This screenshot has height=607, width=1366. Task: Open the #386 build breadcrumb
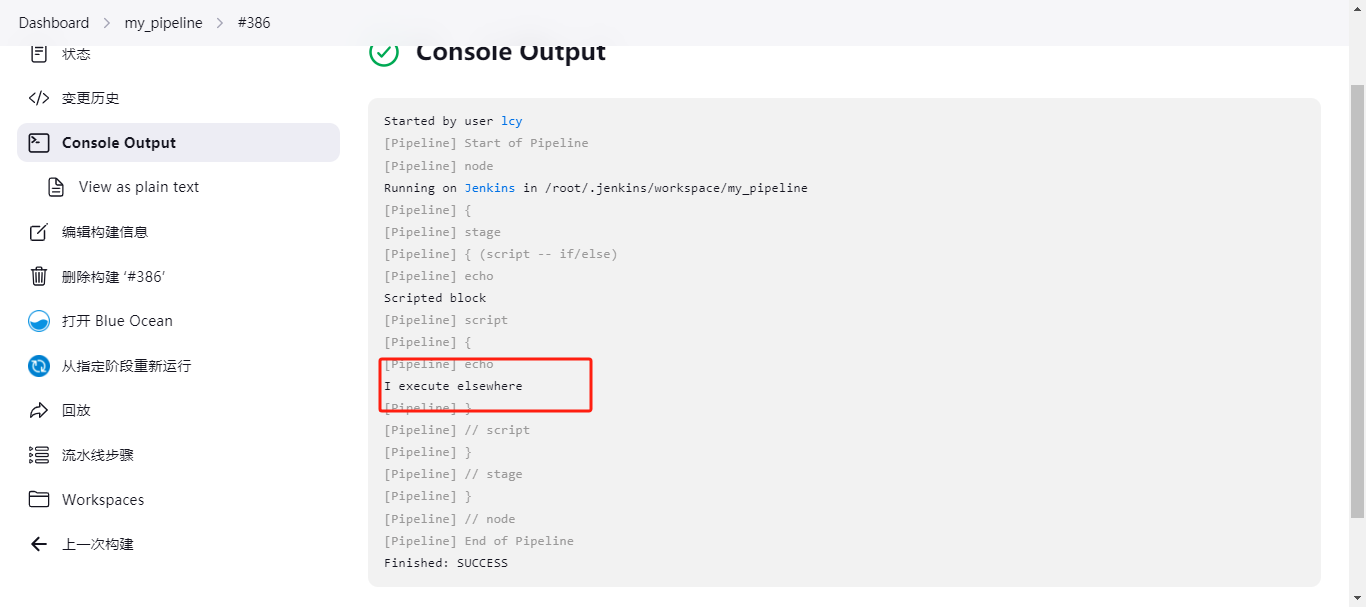tap(254, 22)
